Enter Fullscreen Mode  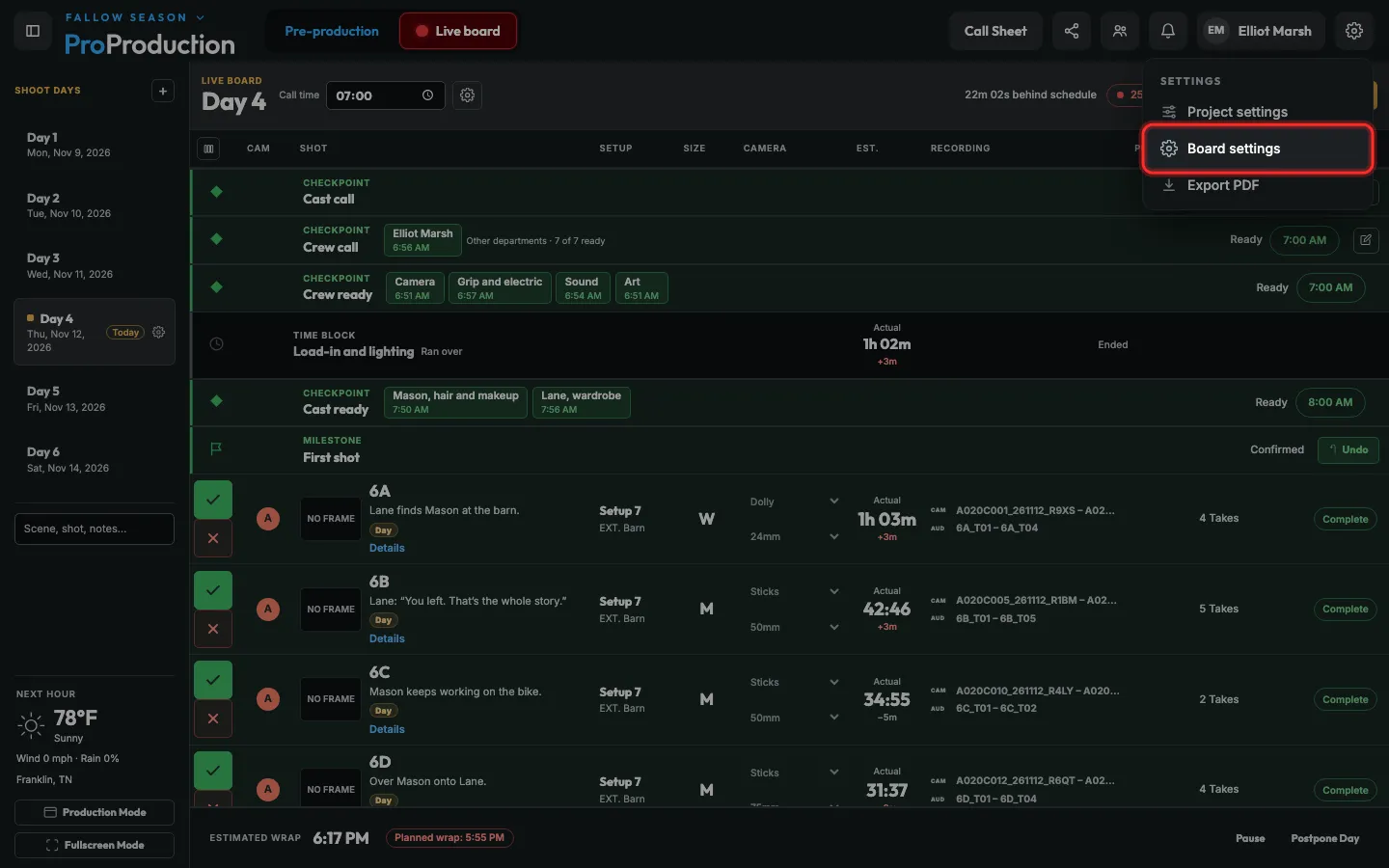pyautogui.click(x=95, y=845)
